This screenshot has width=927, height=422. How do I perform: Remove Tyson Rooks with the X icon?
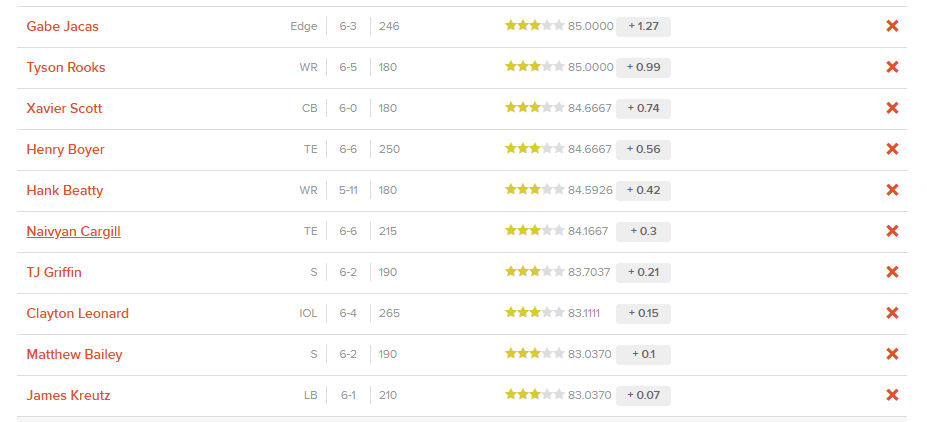coord(892,67)
